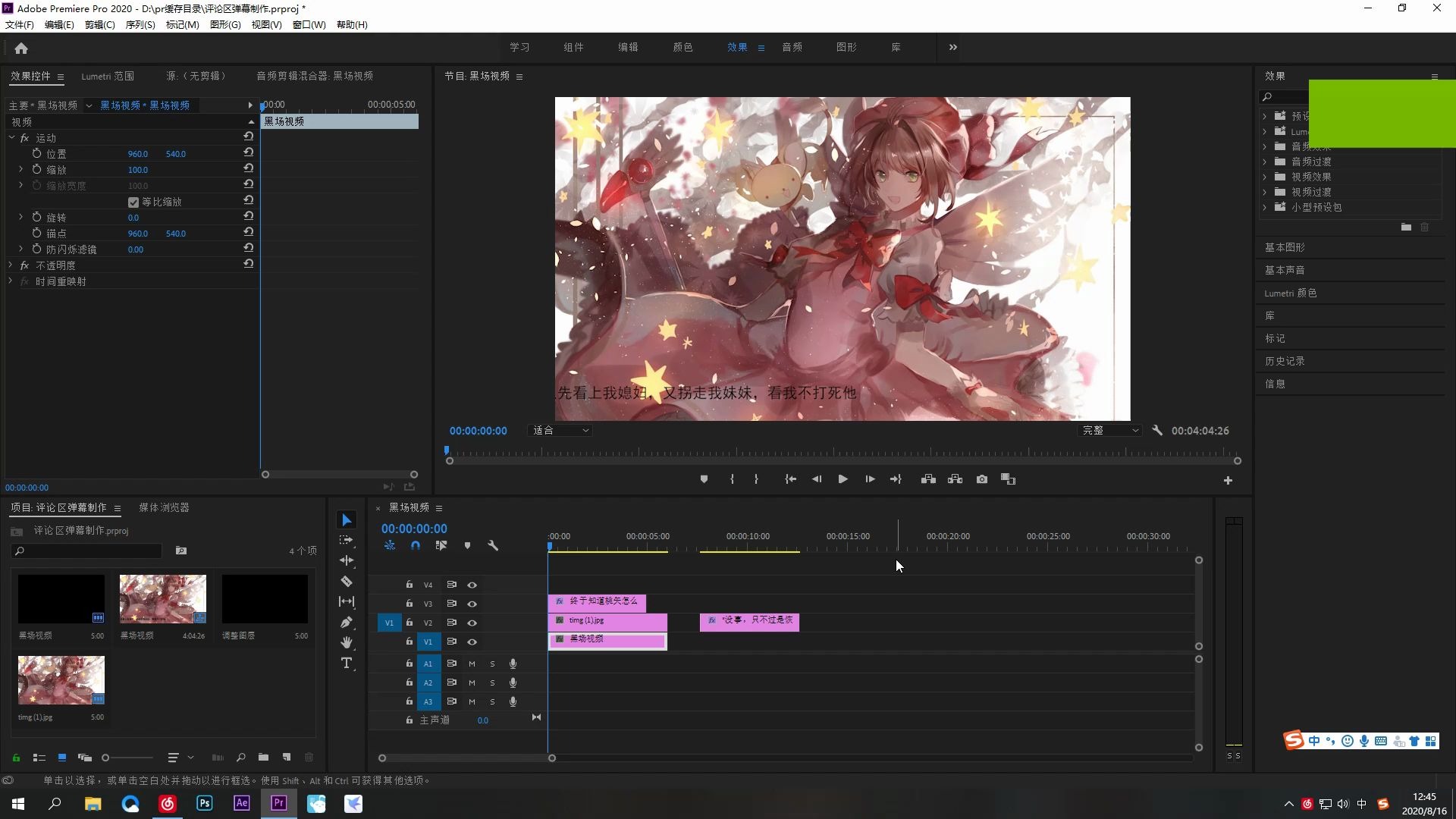
Task: Click New Bin folder in Project panel
Action: click(x=263, y=757)
